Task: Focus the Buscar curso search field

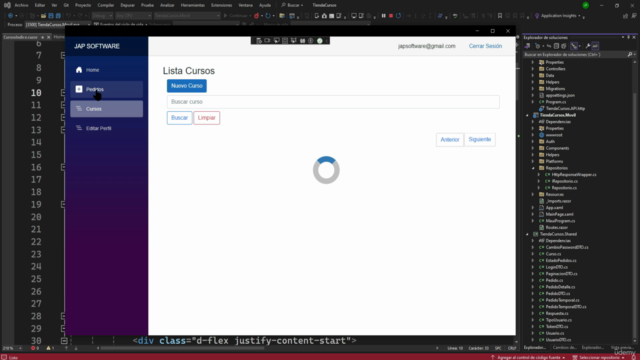Action: pos(333,102)
